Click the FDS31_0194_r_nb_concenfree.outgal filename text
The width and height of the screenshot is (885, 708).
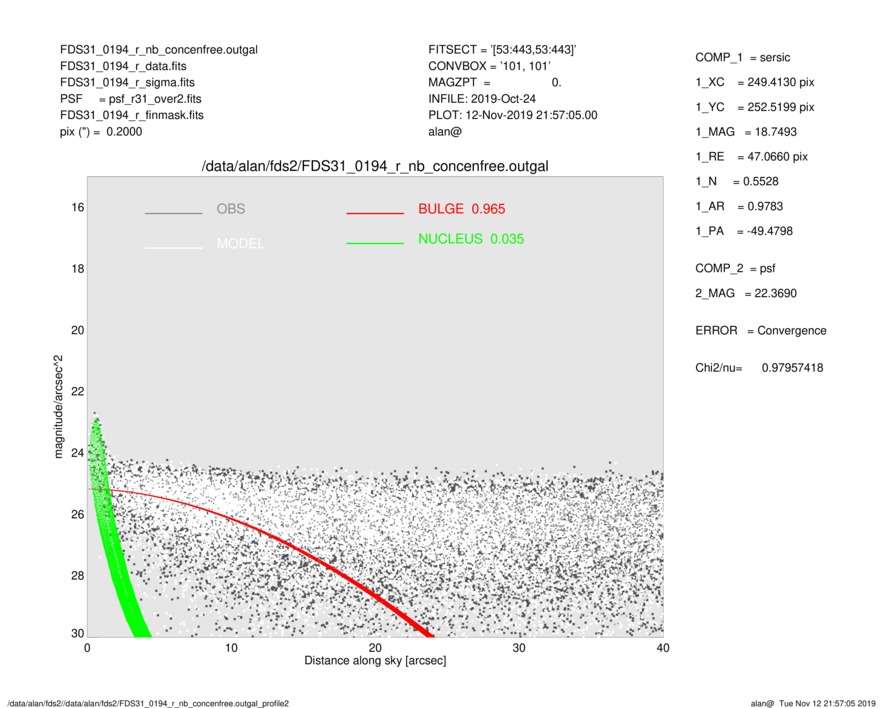coord(159,50)
